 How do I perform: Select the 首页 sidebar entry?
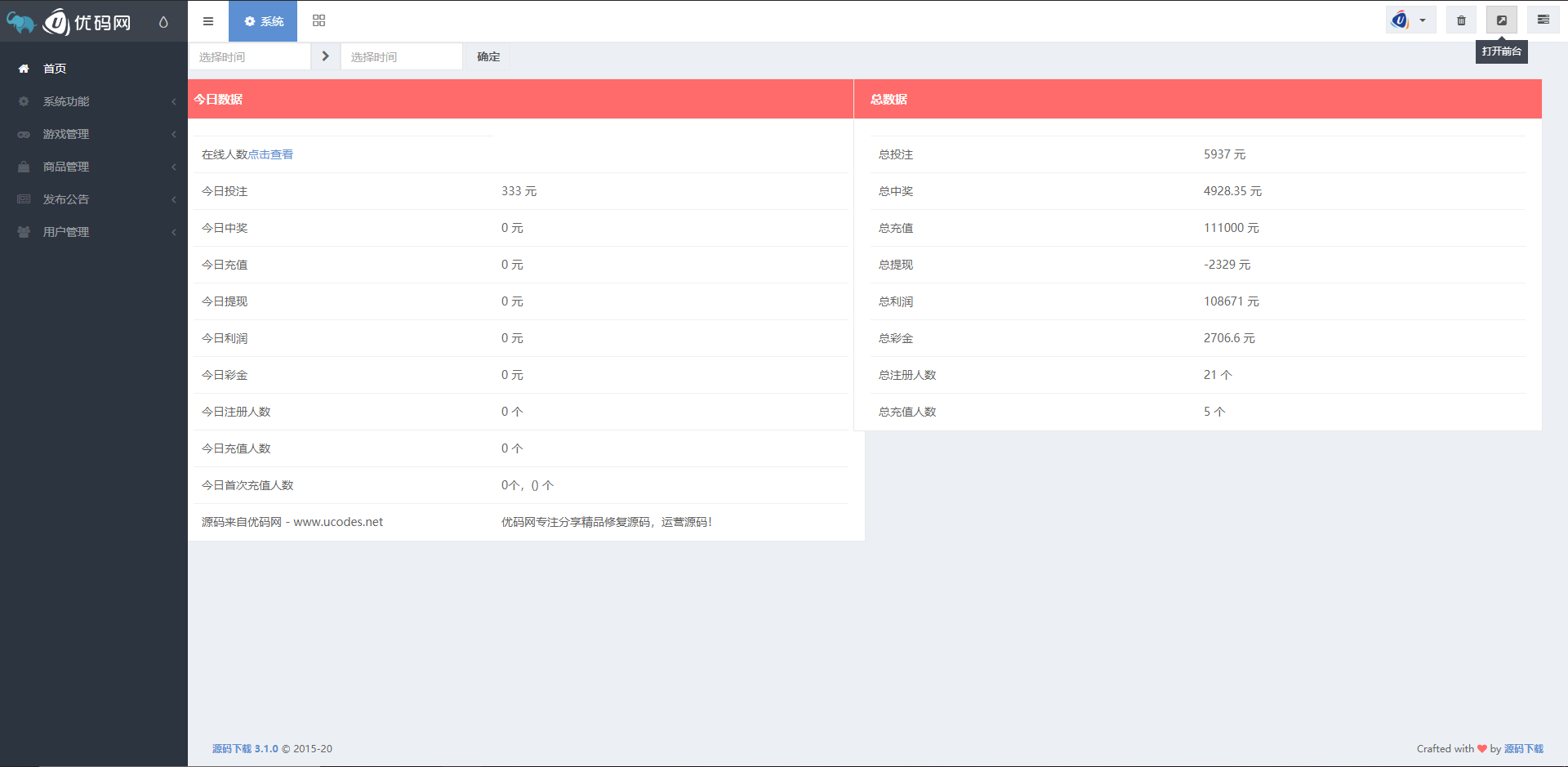(55, 69)
